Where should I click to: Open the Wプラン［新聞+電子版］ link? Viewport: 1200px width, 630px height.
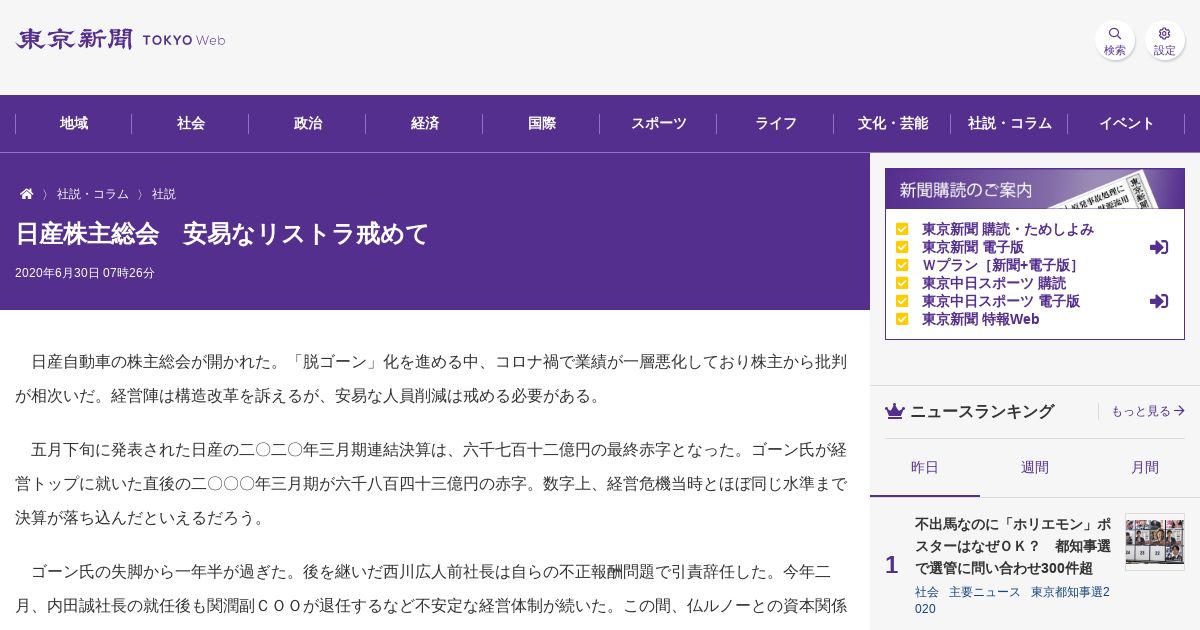[x=1000, y=265]
